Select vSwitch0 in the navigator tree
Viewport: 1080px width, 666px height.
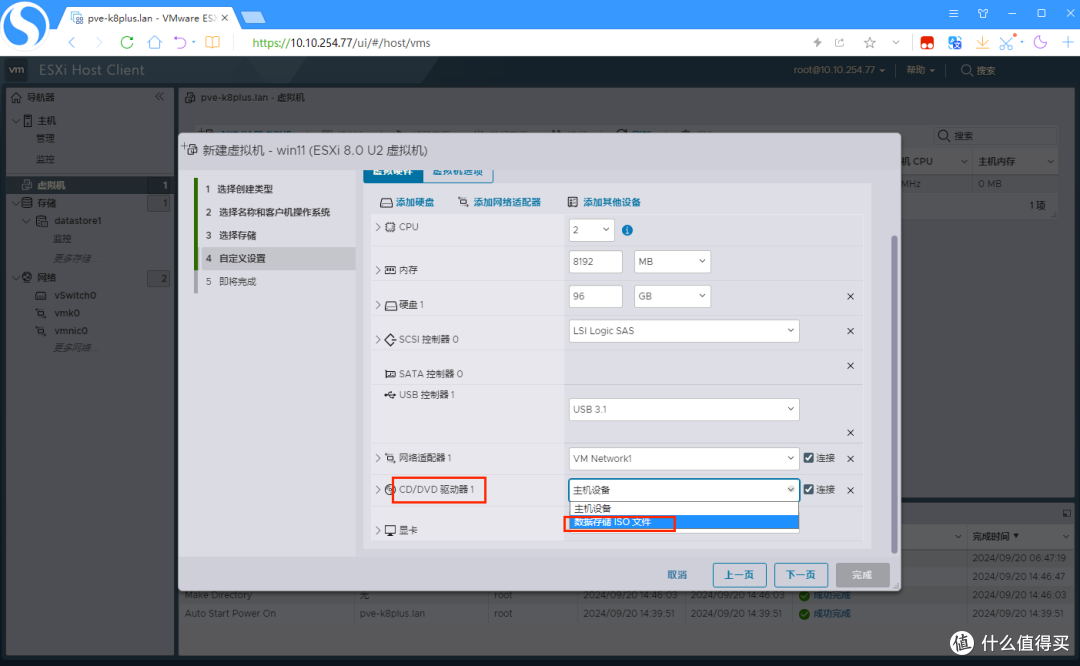[x=75, y=295]
